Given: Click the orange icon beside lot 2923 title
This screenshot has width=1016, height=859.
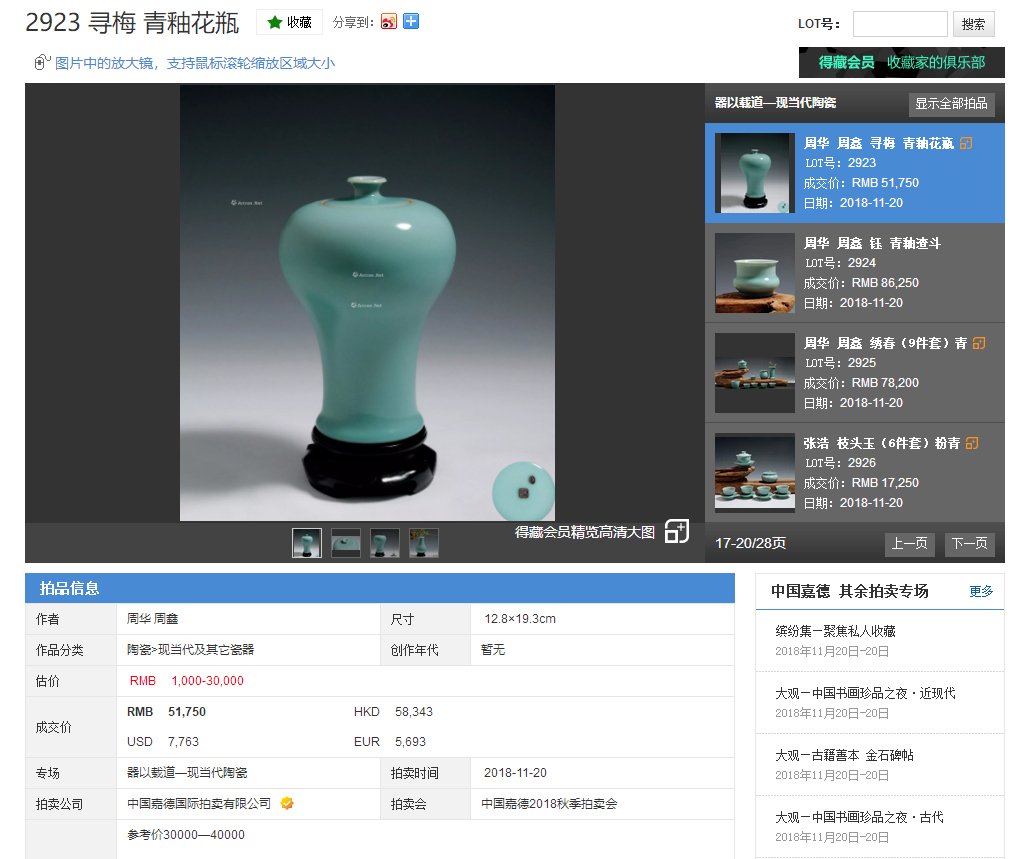Looking at the screenshot, I should click(x=966, y=143).
